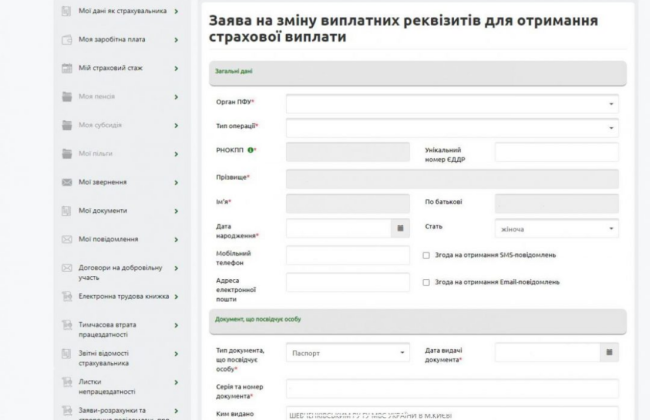Open Мої звернення menu item
The width and height of the screenshot is (650, 420).
pyautogui.click(x=103, y=182)
